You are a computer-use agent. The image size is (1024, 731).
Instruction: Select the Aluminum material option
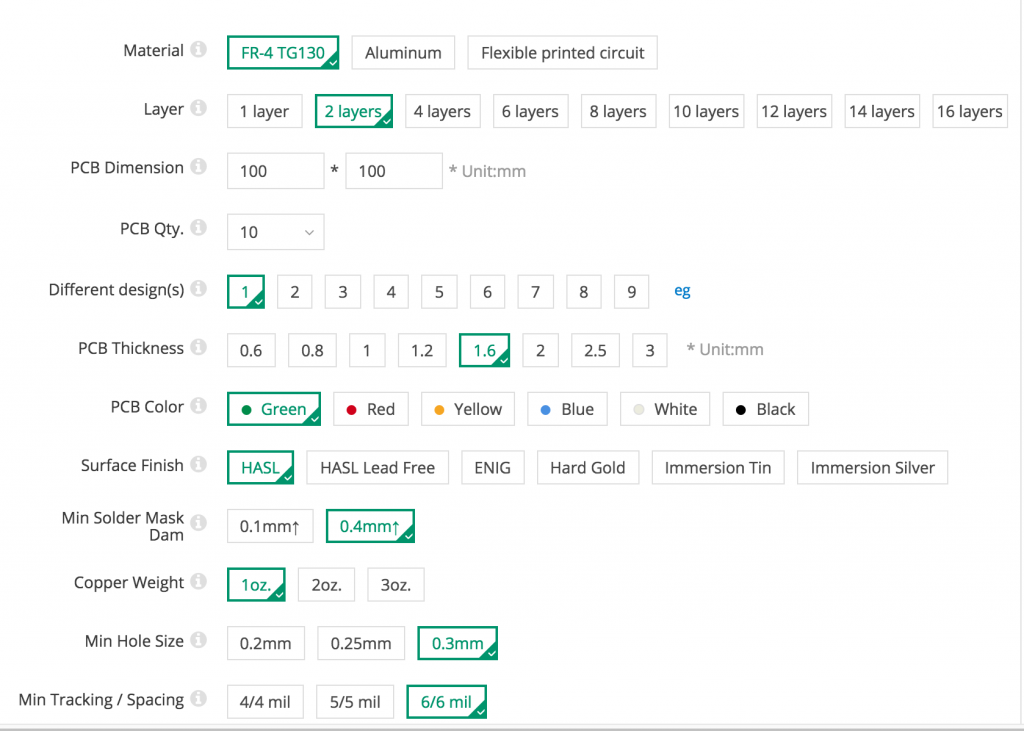(x=403, y=53)
